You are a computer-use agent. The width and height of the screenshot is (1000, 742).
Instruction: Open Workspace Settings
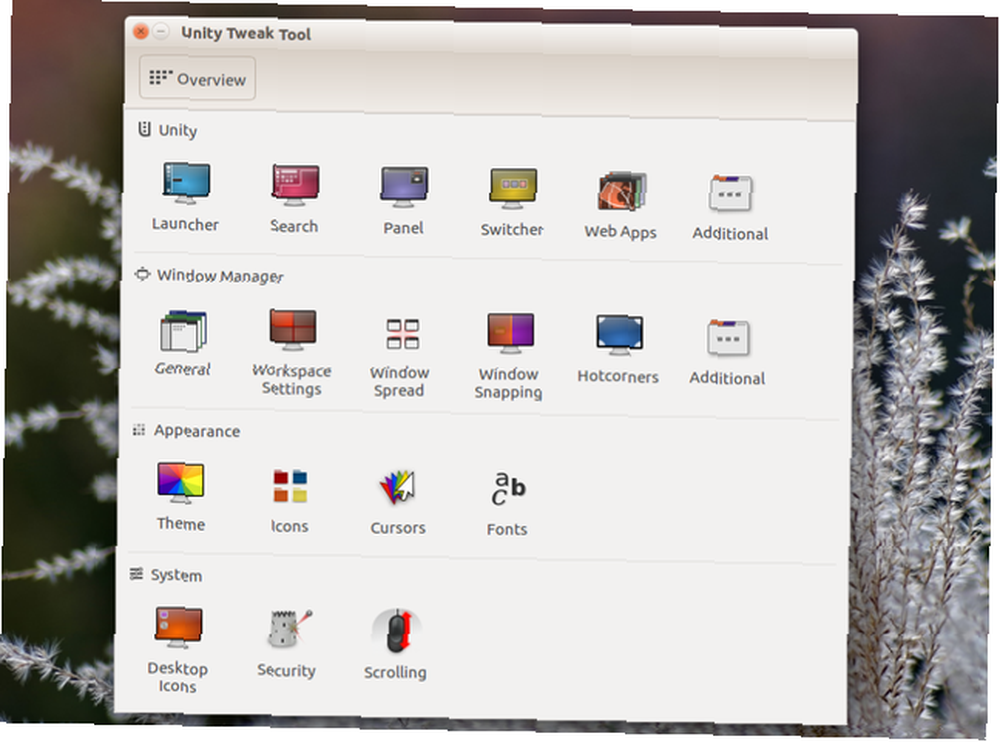[x=292, y=352]
